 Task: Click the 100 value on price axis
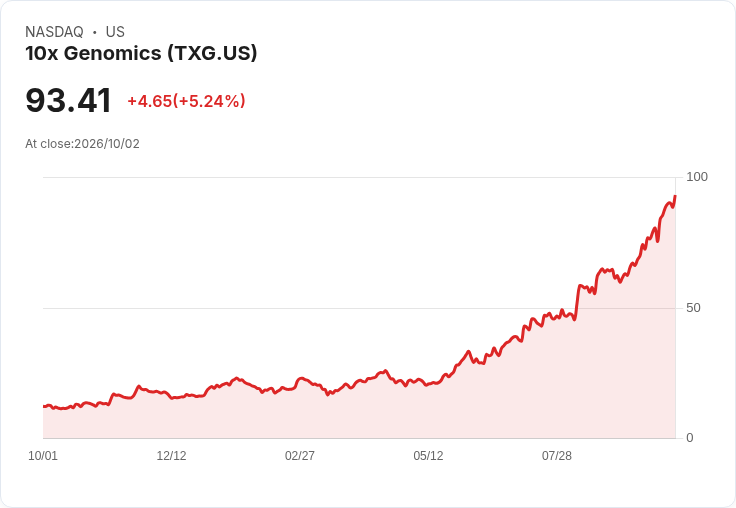[x=697, y=177]
